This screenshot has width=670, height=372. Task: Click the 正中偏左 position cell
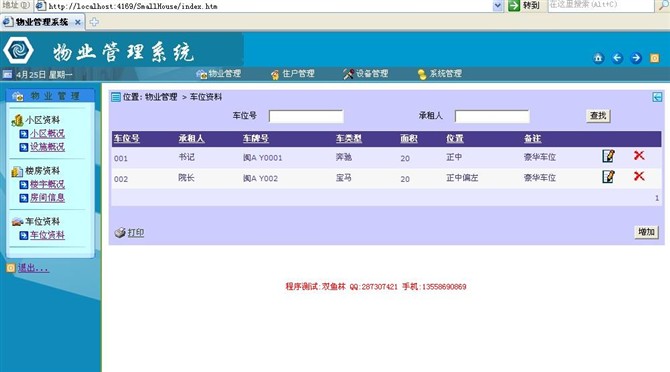(x=462, y=178)
